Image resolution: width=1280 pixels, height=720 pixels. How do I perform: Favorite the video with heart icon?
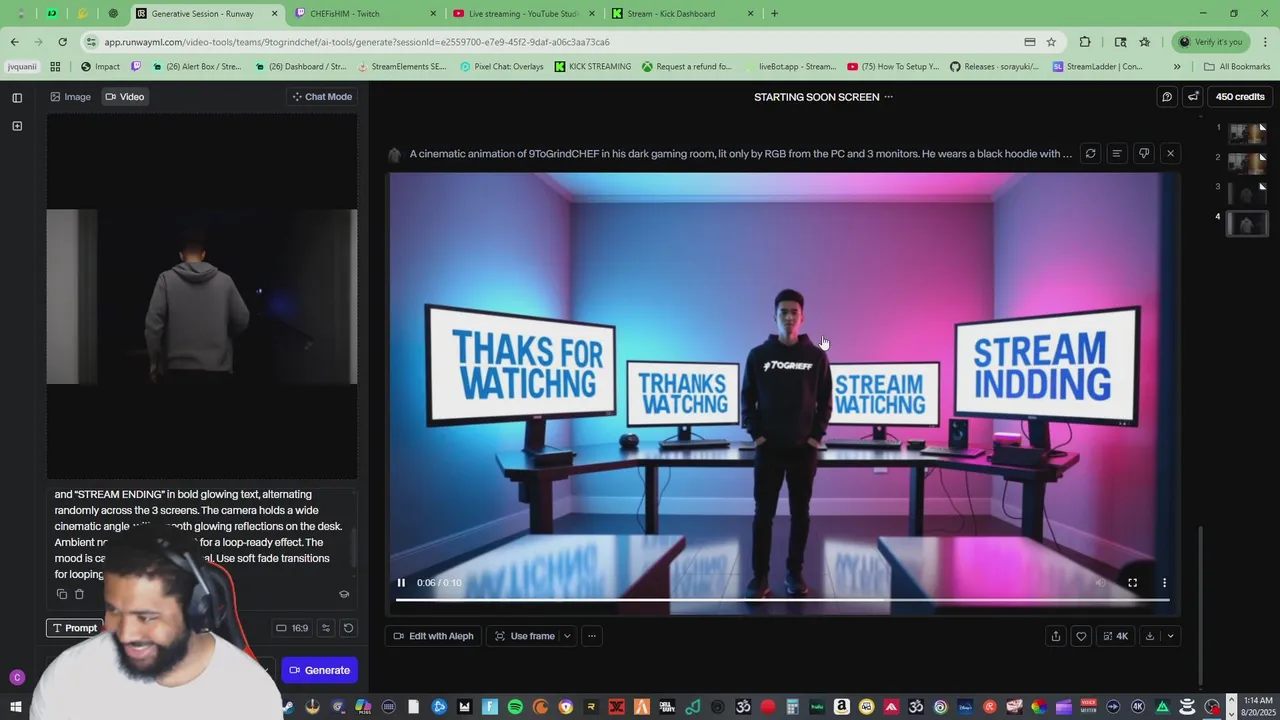[1081, 636]
